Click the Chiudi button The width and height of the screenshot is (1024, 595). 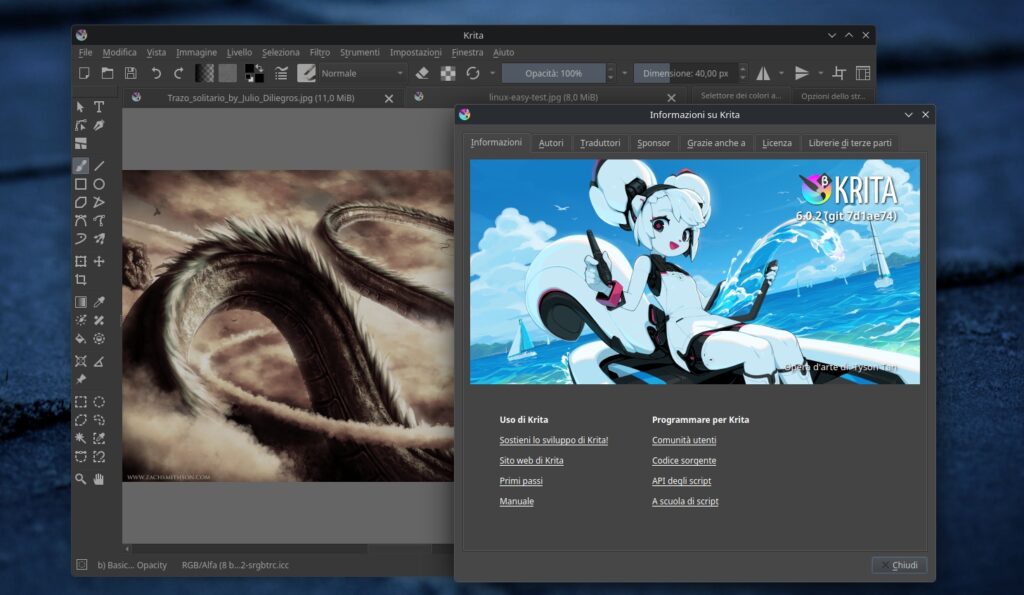pyautogui.click(x=899, y=565)
